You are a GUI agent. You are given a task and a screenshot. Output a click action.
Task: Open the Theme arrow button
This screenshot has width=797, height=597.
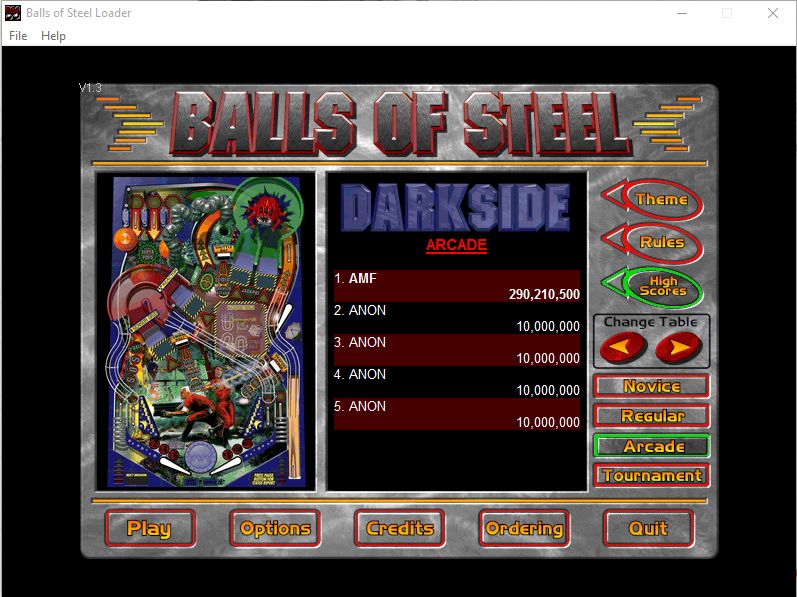(654, 199)
